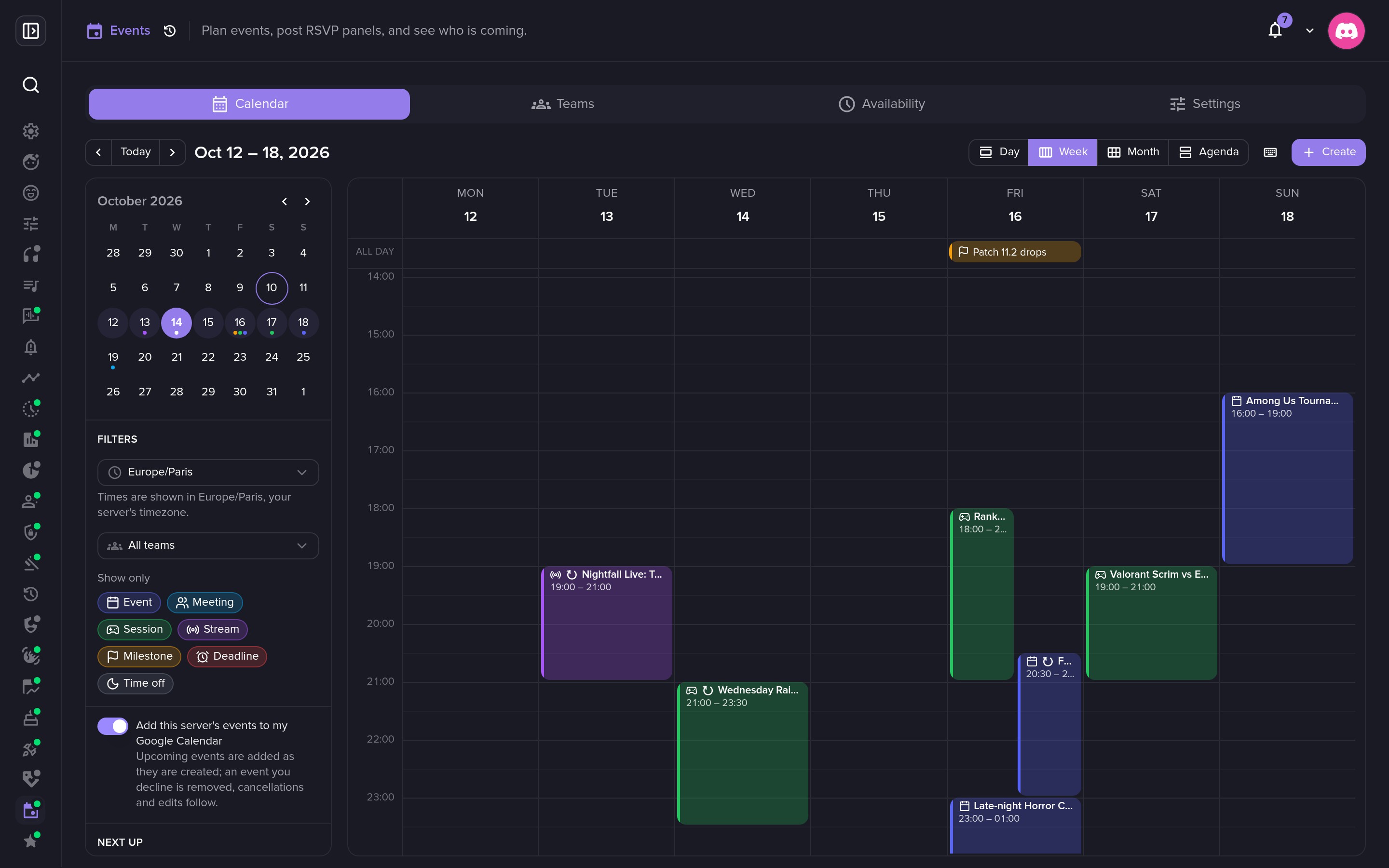Click the Create event button

point(1328,152)
